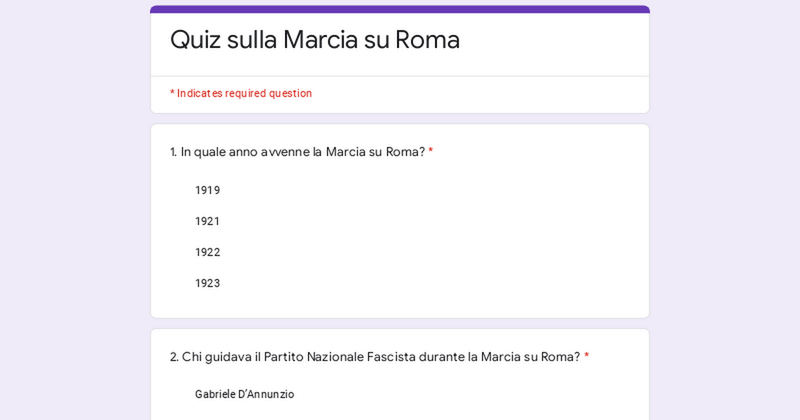The height and width of the screenshot is (420, 800).
Task: Pick the 1922 answer option
Action: pyautogui.click(x=207, y=252)
